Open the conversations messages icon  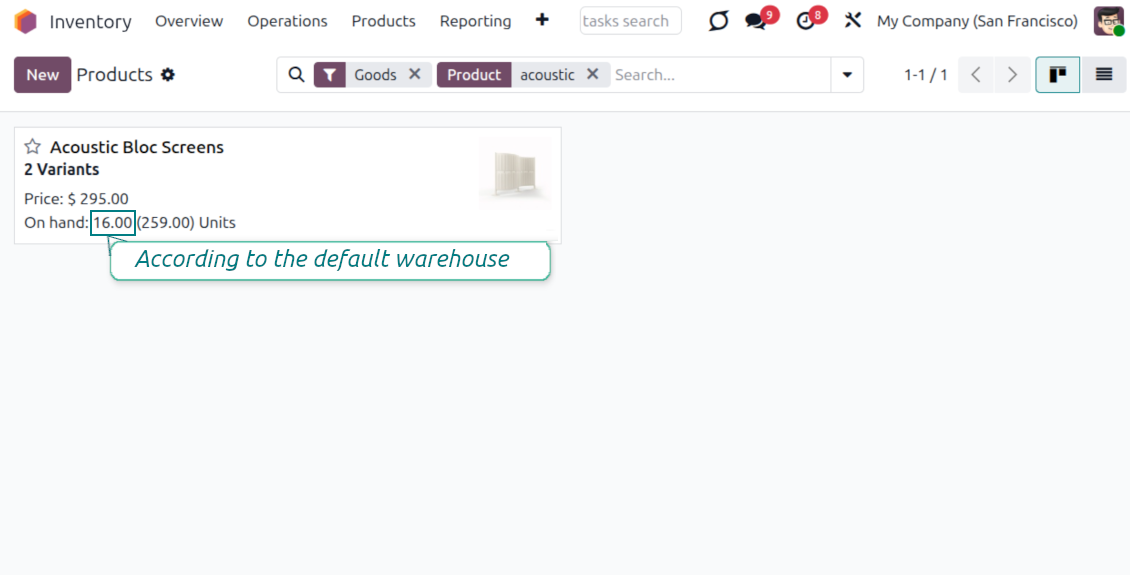click(x=755, y=22)
